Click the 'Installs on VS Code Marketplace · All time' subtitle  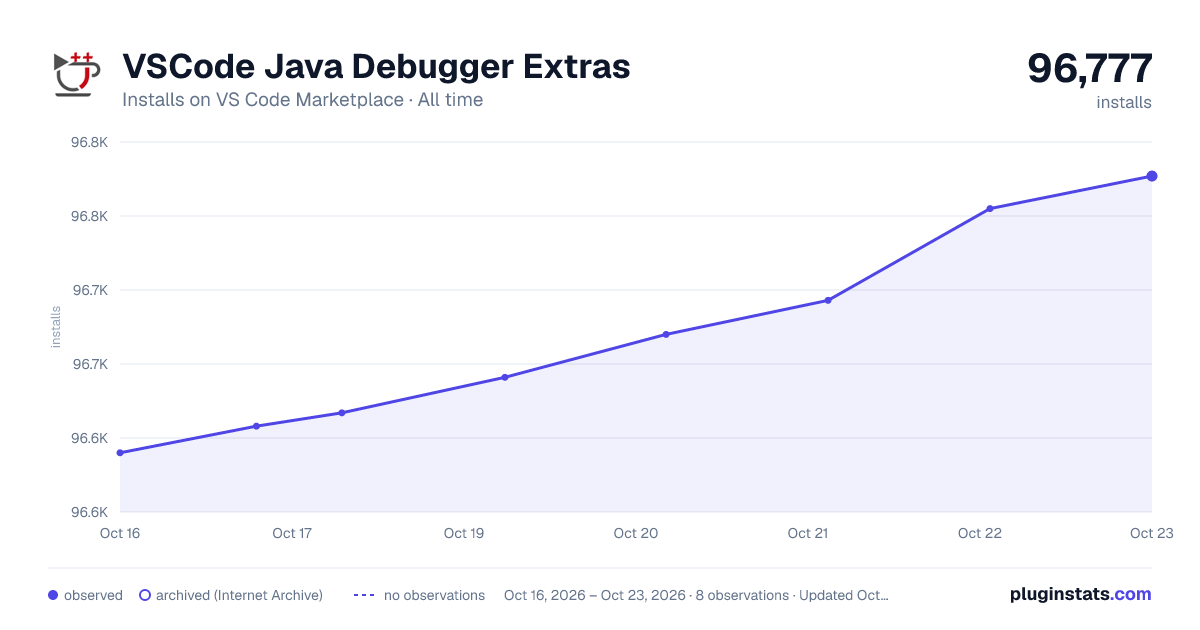pyautogui.click(x=302, y=100)
